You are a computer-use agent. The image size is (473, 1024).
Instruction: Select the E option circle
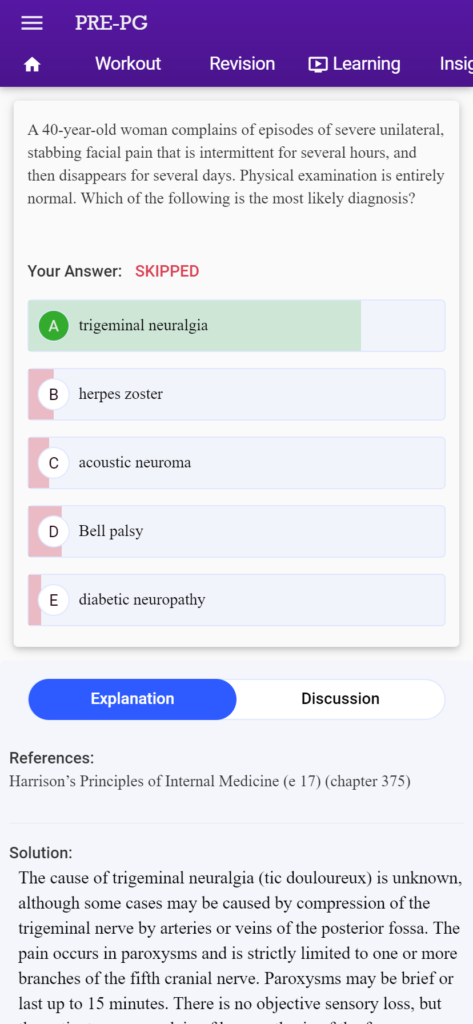click(x=54, y=600)
